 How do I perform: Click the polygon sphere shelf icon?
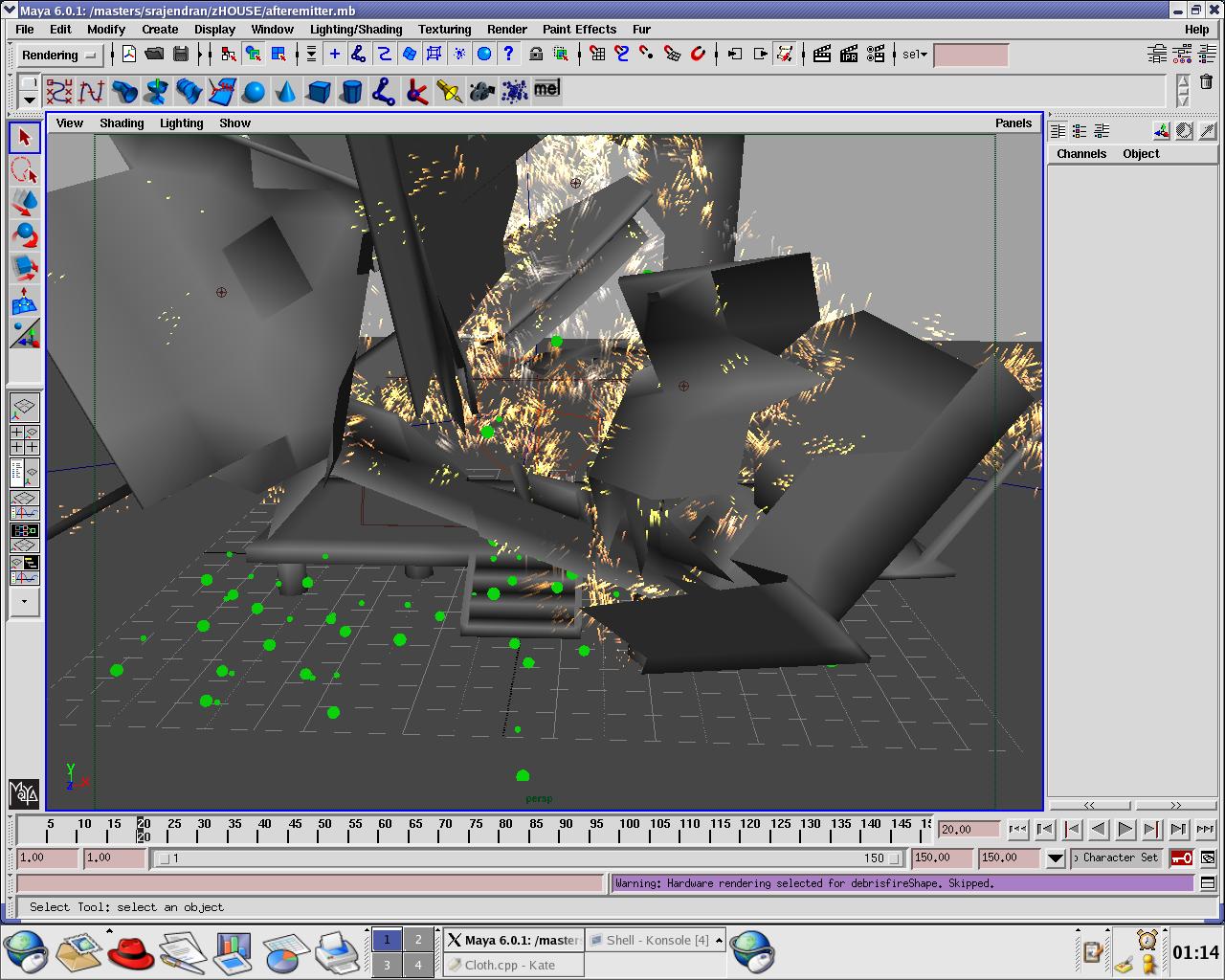point(254,92)
